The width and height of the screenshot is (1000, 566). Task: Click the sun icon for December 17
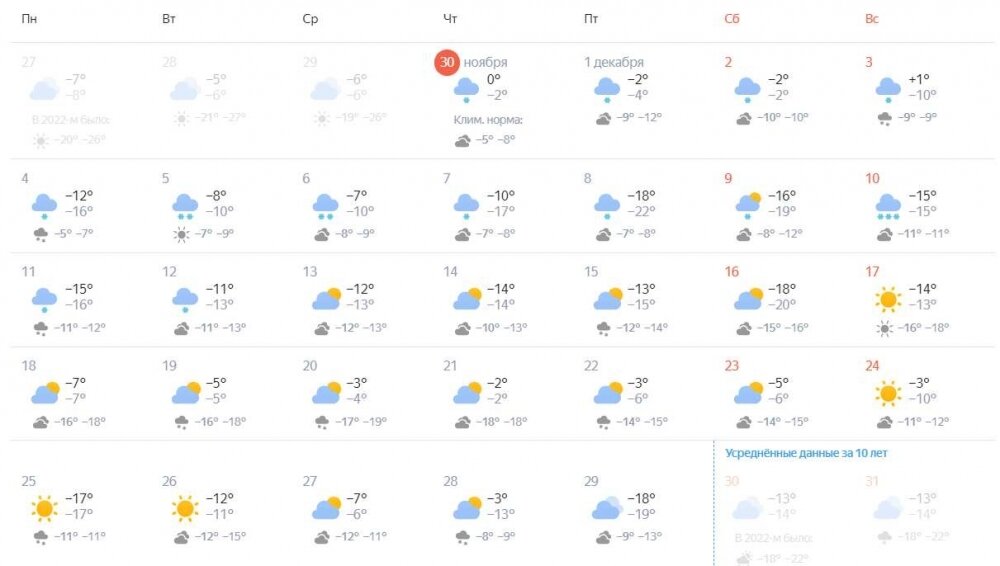[x=888, y=299]
